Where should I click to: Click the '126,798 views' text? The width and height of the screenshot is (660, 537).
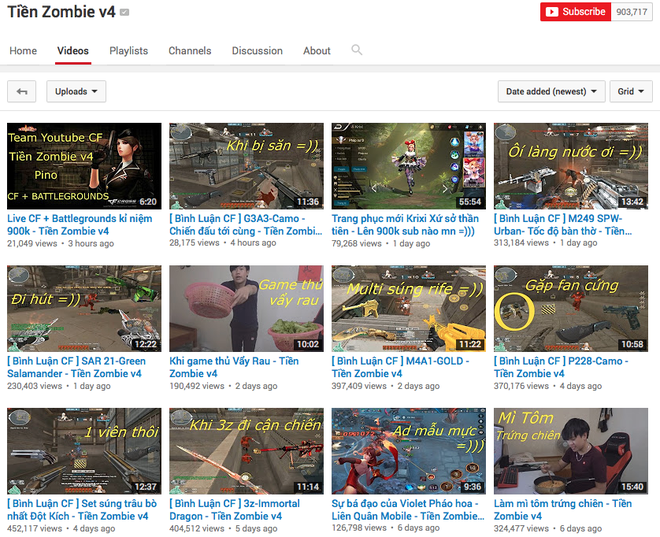point(359,528)
